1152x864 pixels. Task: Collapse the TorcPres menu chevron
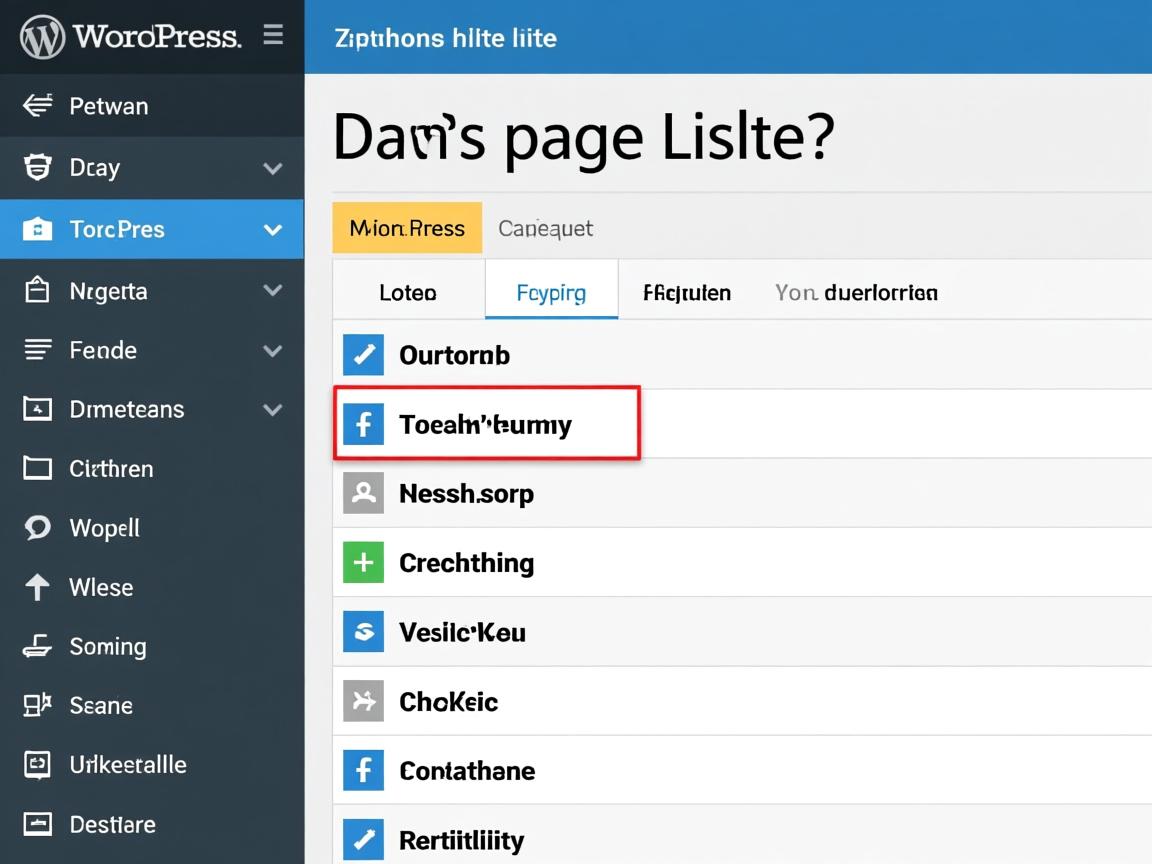tap(272, 230)
